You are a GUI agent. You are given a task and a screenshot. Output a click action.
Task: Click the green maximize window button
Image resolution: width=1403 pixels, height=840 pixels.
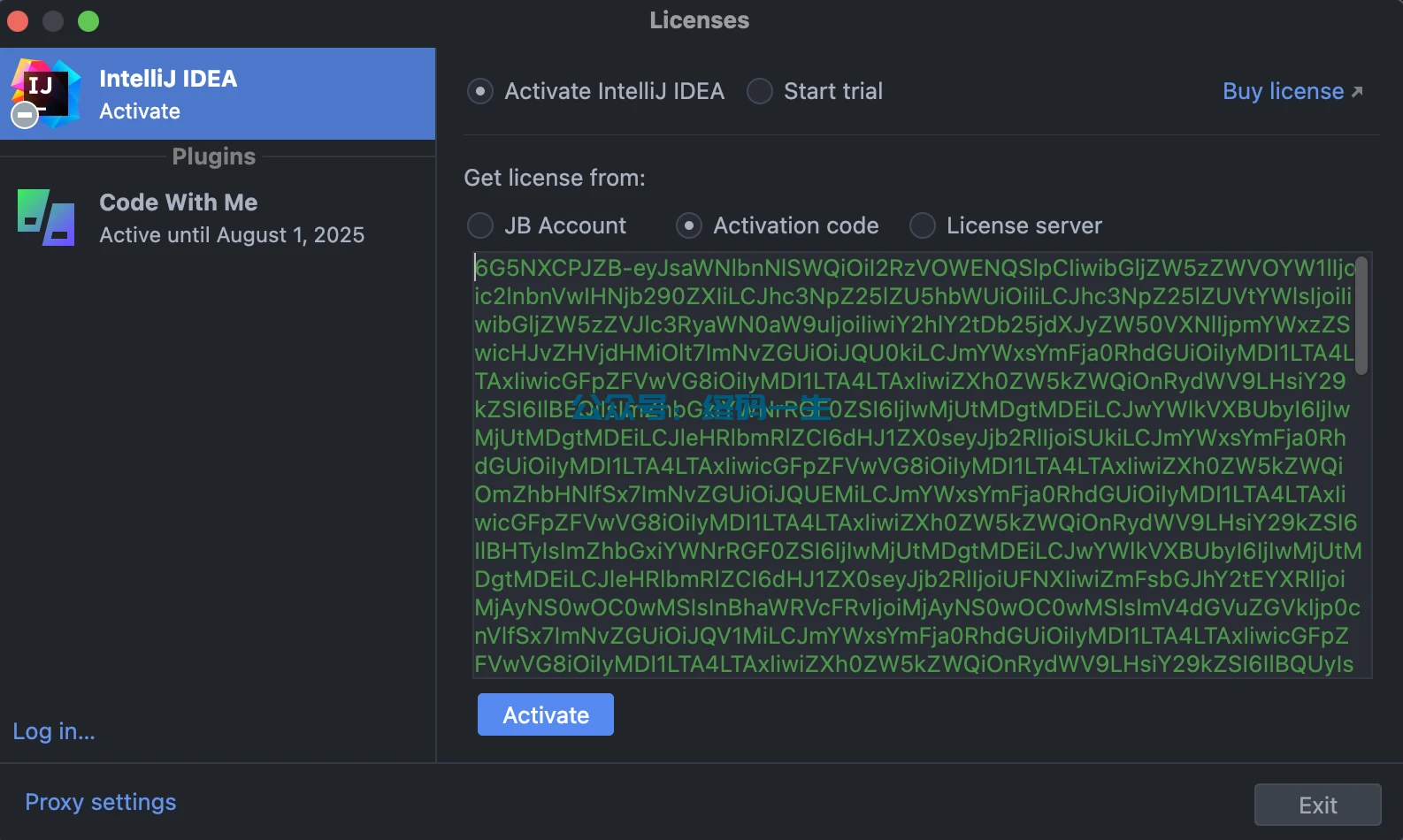pyautogui.click(x=88, y=21)
